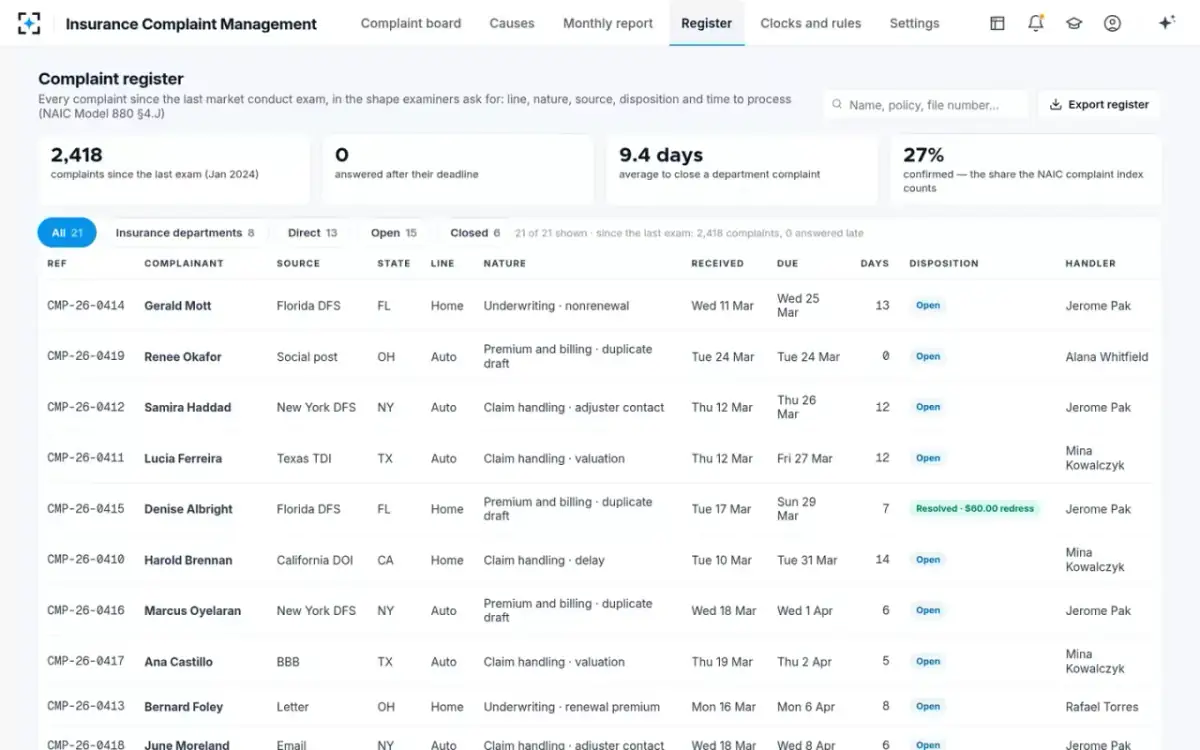Viewport: 1200px width, 750px height.
Task: Click Denise Albright name
Action: (x=188, y=509)
